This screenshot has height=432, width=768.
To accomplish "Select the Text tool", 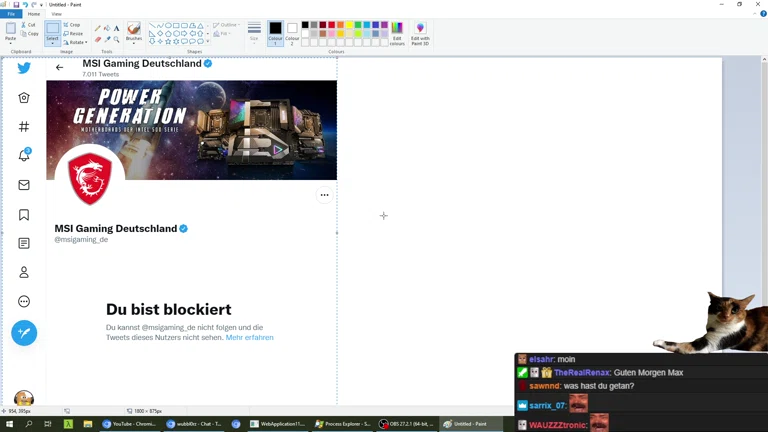I will pos(117,28).
